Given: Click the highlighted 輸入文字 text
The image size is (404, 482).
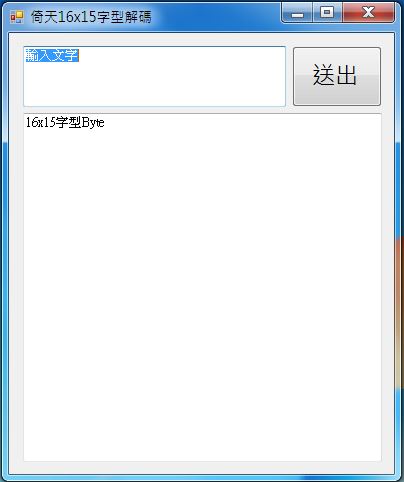Looking at the screenshot, I should [52, 55].
